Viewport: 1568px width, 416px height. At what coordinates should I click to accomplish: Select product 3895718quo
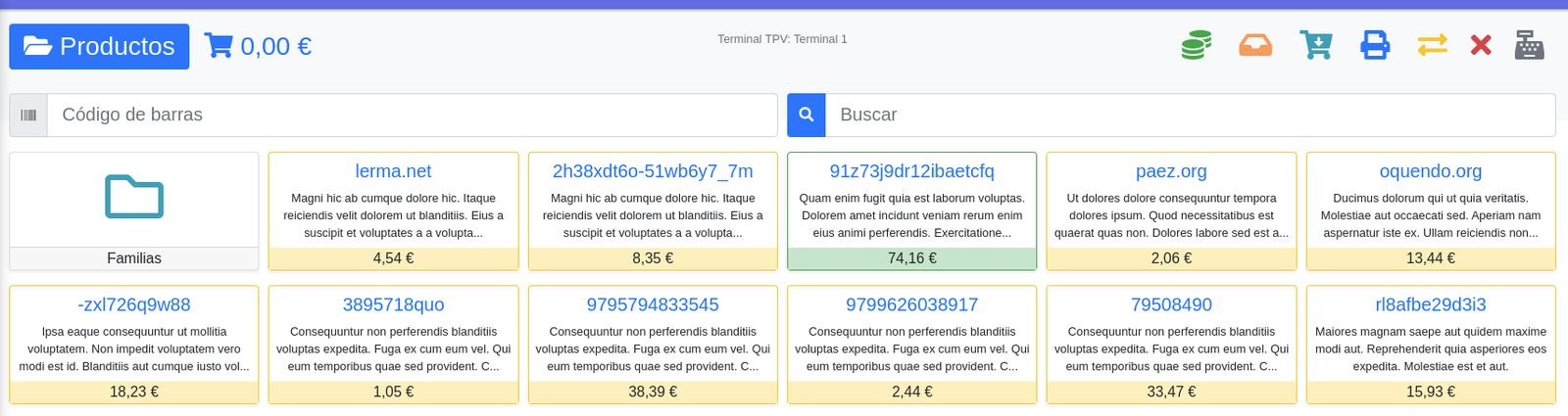point(393,304)
